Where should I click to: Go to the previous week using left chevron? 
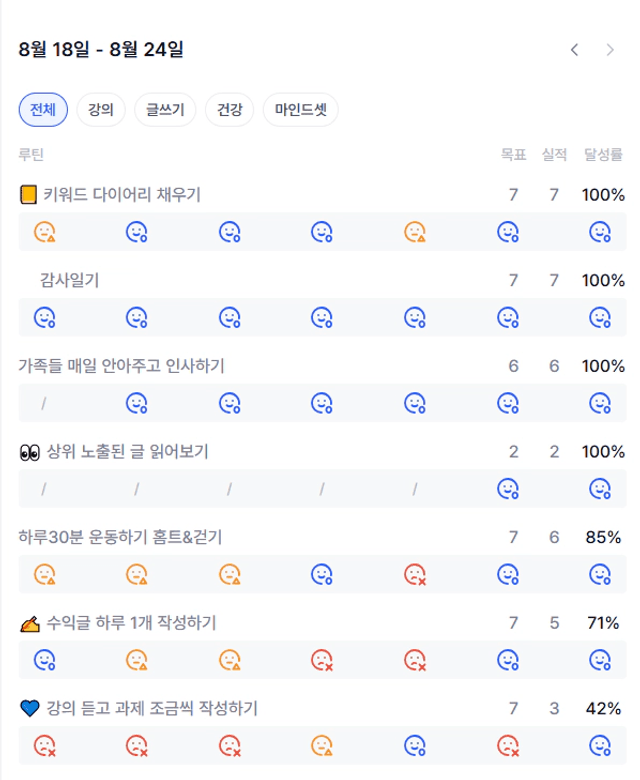(574, 50)
